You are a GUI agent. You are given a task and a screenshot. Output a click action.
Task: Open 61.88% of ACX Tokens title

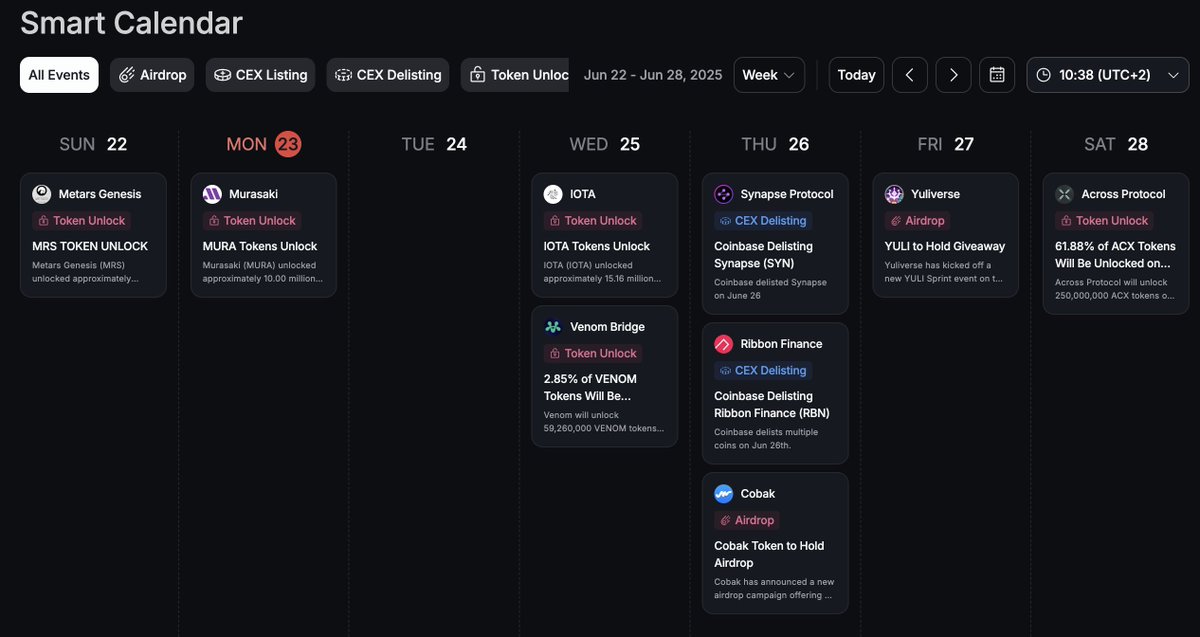click(x=1115, y=254)
